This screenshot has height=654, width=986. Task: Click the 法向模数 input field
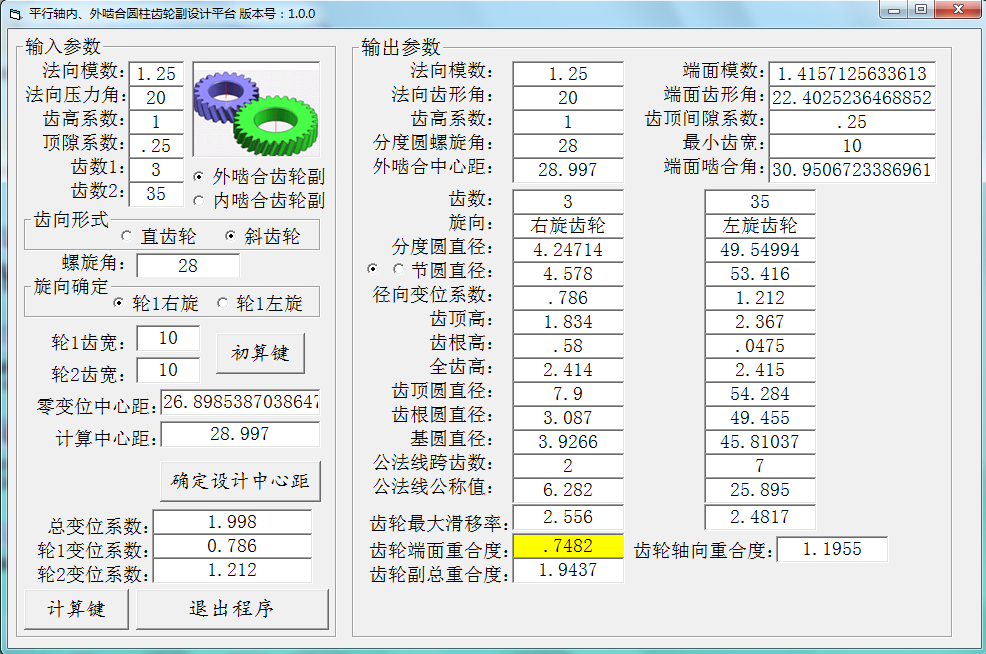(x=156, y=74)
